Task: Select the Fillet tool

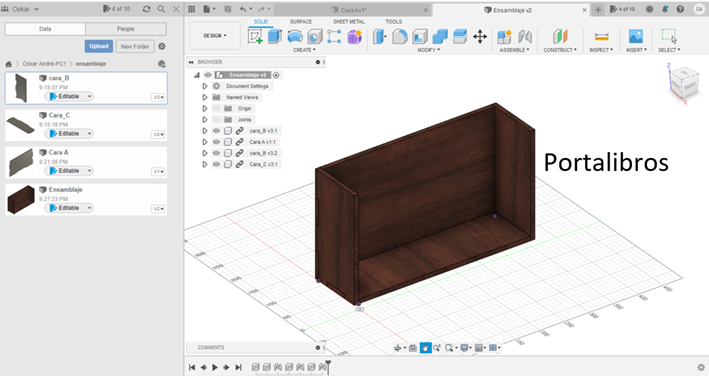Action: point(400,37)
